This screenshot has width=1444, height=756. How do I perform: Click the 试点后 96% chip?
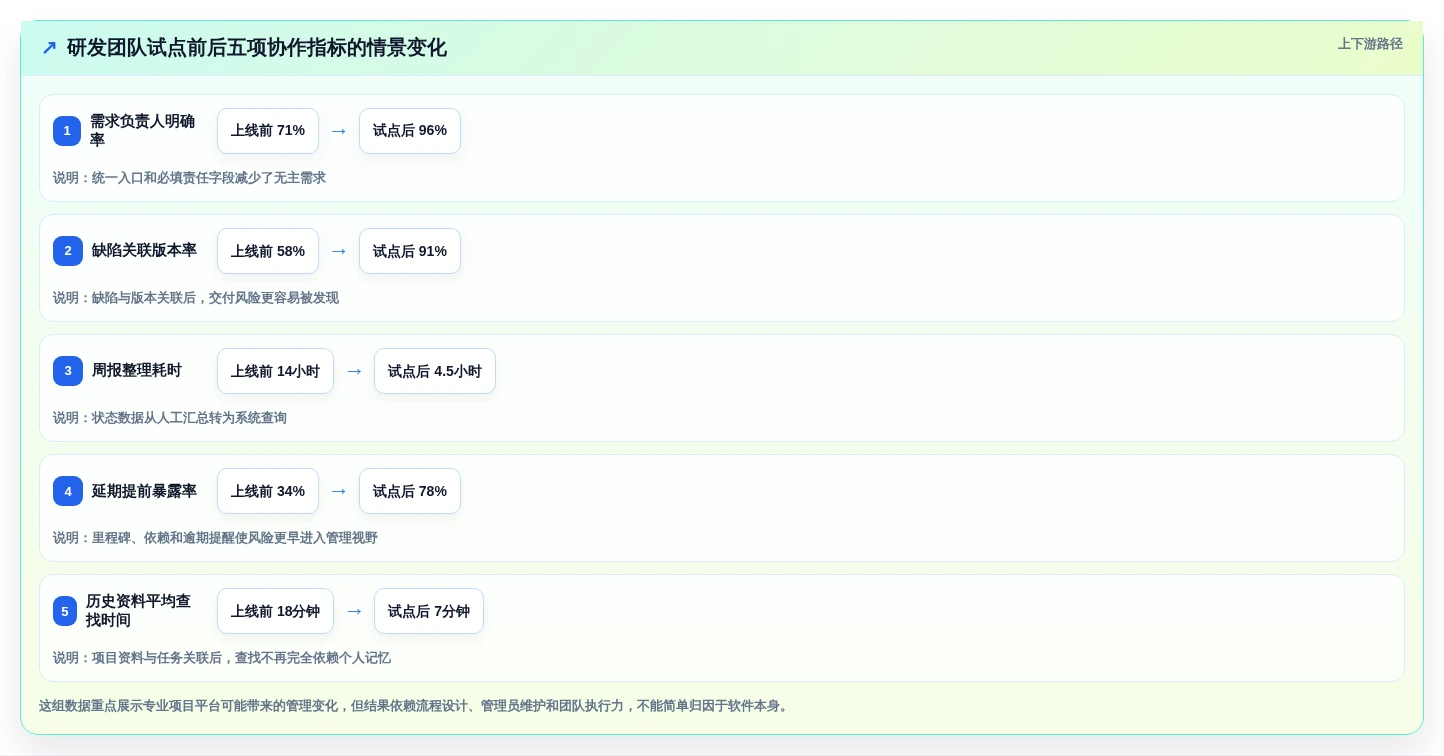tap(410, 131)
